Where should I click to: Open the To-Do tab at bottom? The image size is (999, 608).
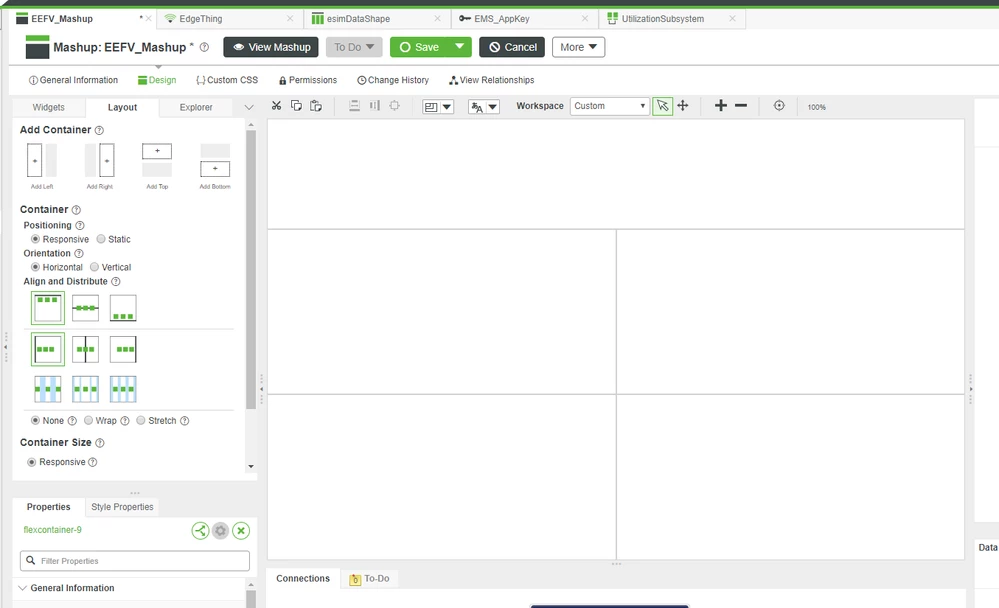pyautogui.click(x=370, y=579)
